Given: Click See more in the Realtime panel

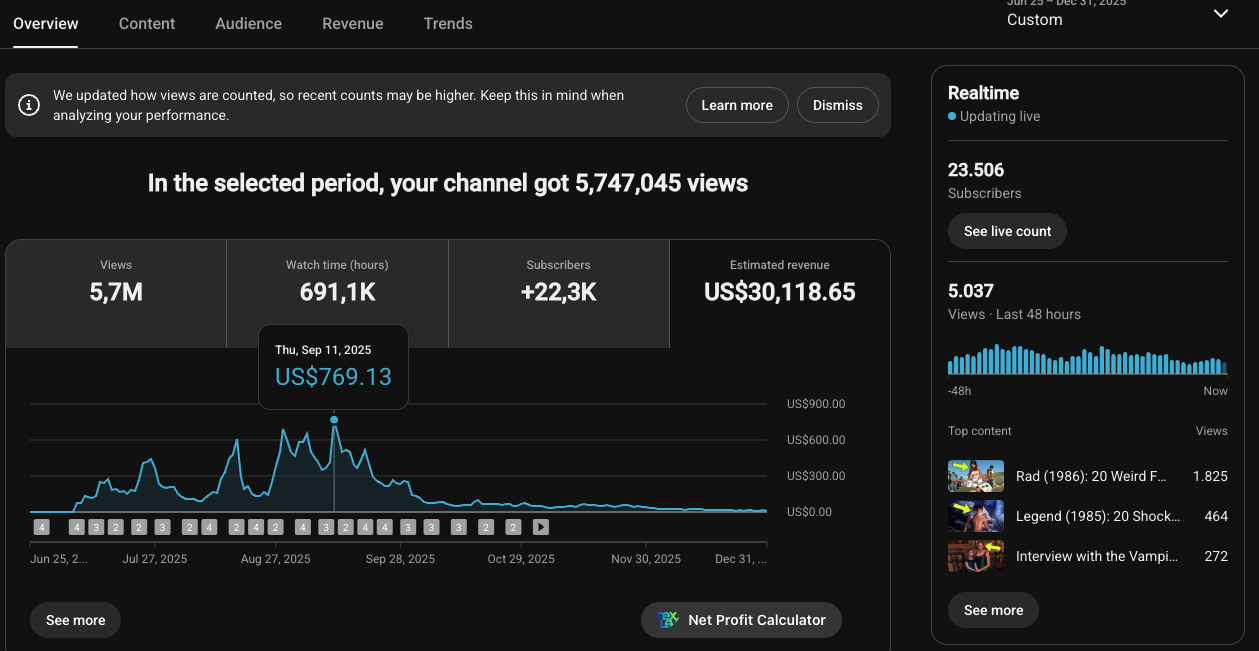Looking at the screenshot, I should (993, 610).
